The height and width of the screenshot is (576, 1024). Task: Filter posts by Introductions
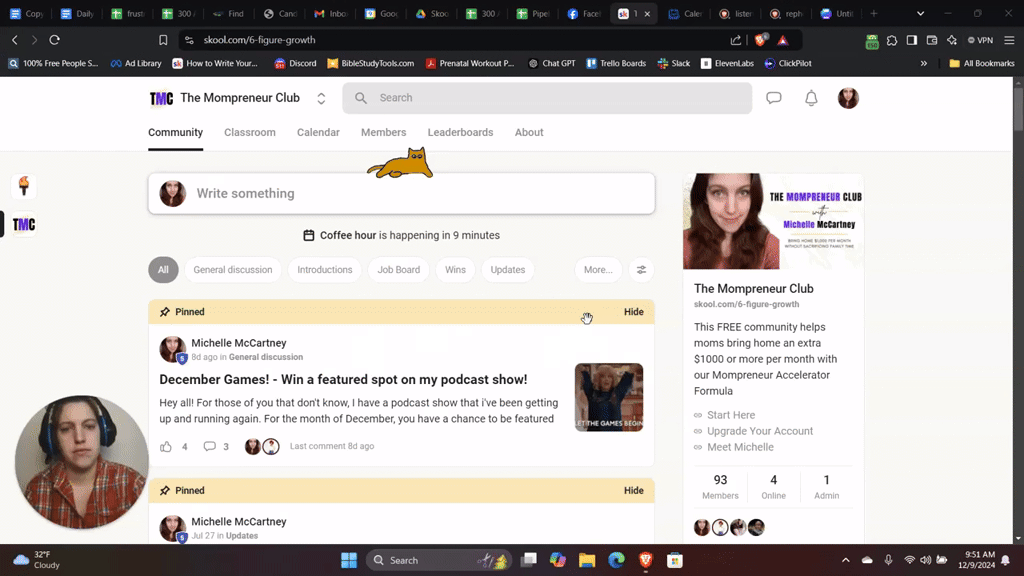click(x=325, y=270)
